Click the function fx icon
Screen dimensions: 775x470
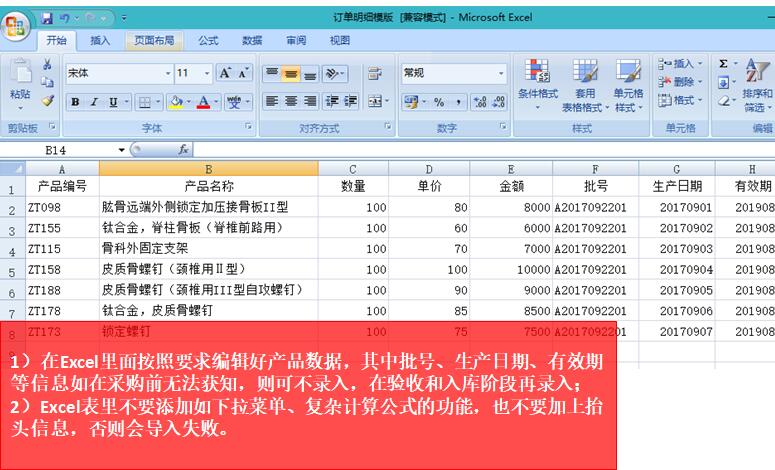(x=183, y=149)
